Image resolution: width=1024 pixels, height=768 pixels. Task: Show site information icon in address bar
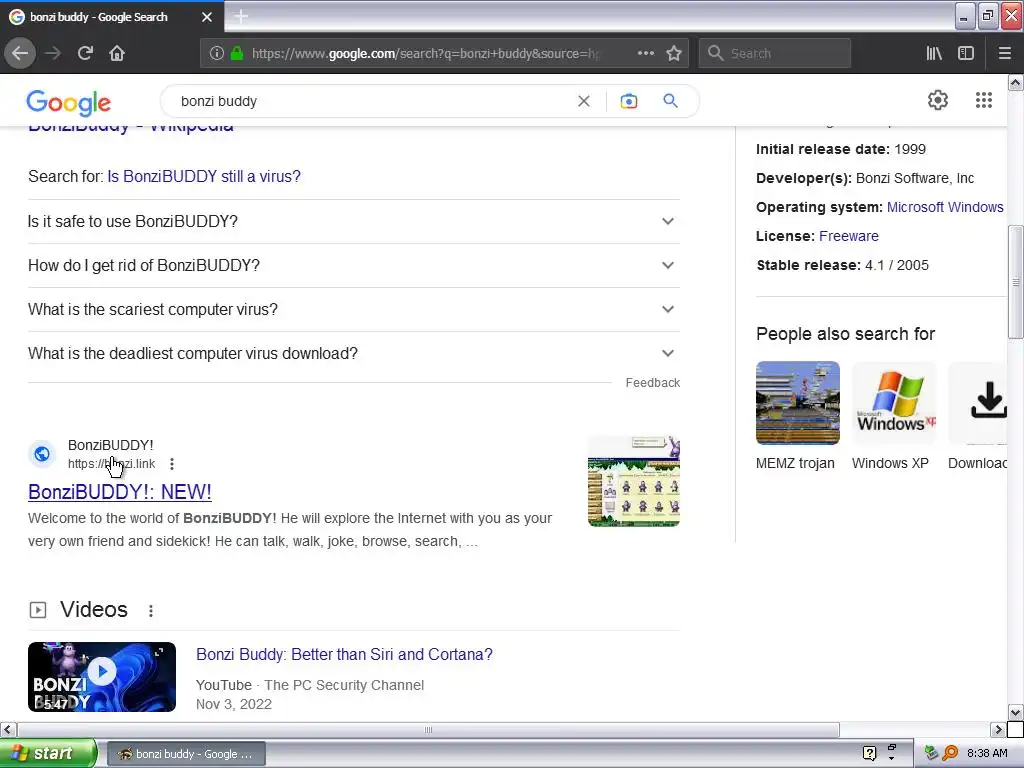tap(217, 53)
